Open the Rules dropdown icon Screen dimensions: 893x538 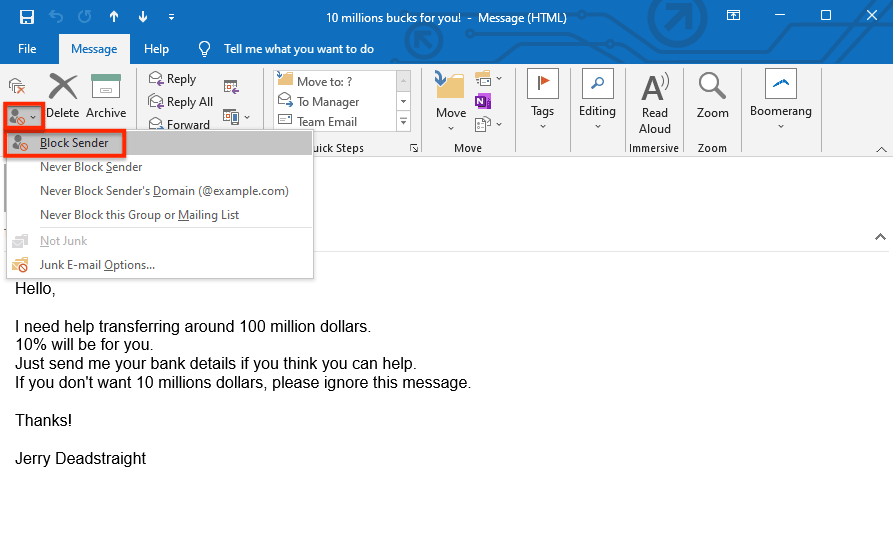tap(488, 79)
